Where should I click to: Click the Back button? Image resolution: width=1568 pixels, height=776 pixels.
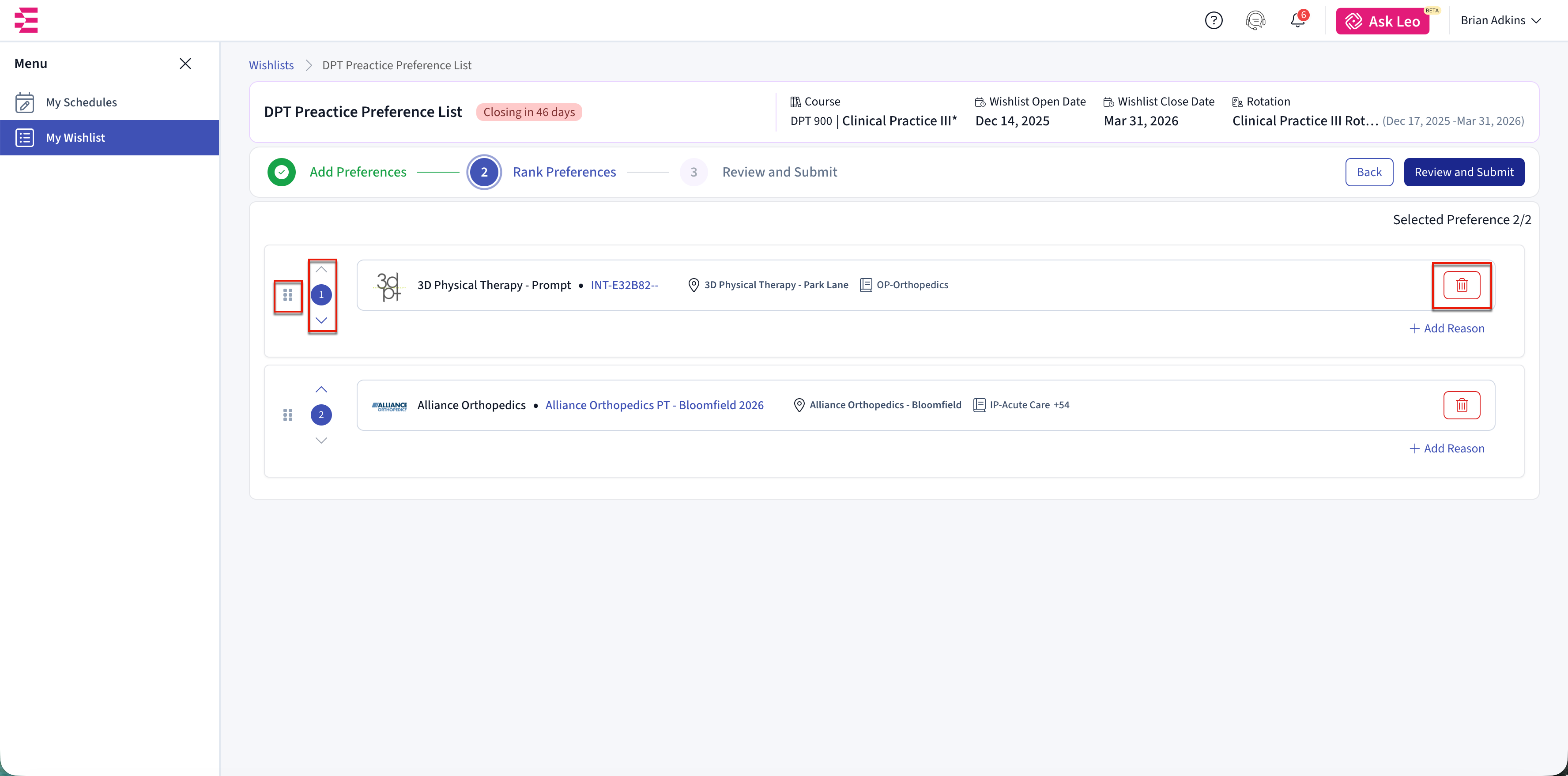1368,172
